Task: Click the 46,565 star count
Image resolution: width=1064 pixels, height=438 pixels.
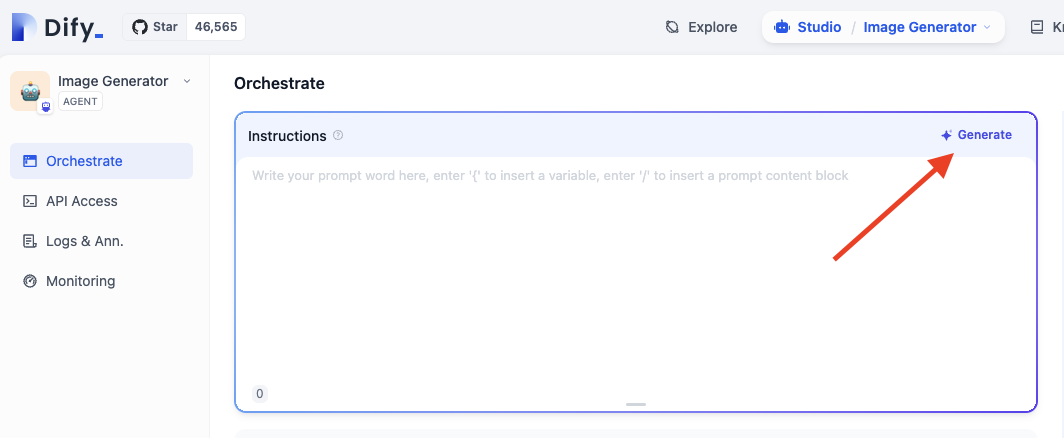Action: coord(215,27)
